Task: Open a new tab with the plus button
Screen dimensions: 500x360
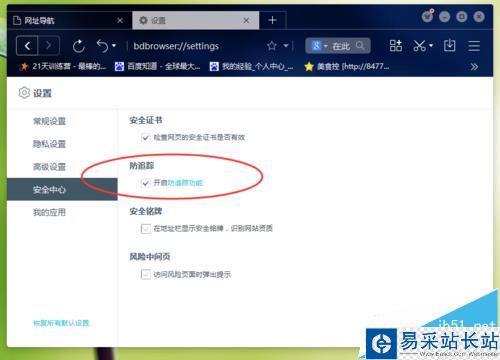Action: pyautogui.click(x=272, y=20)
